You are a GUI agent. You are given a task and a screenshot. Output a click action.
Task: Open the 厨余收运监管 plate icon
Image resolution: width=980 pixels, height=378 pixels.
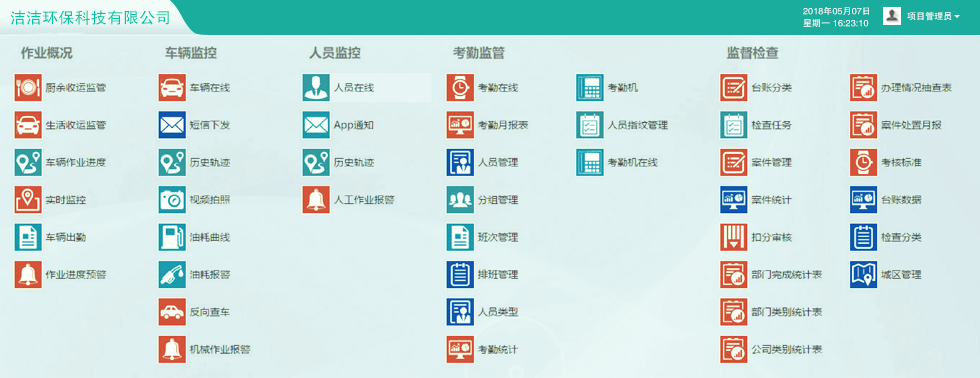coord(28,87)
